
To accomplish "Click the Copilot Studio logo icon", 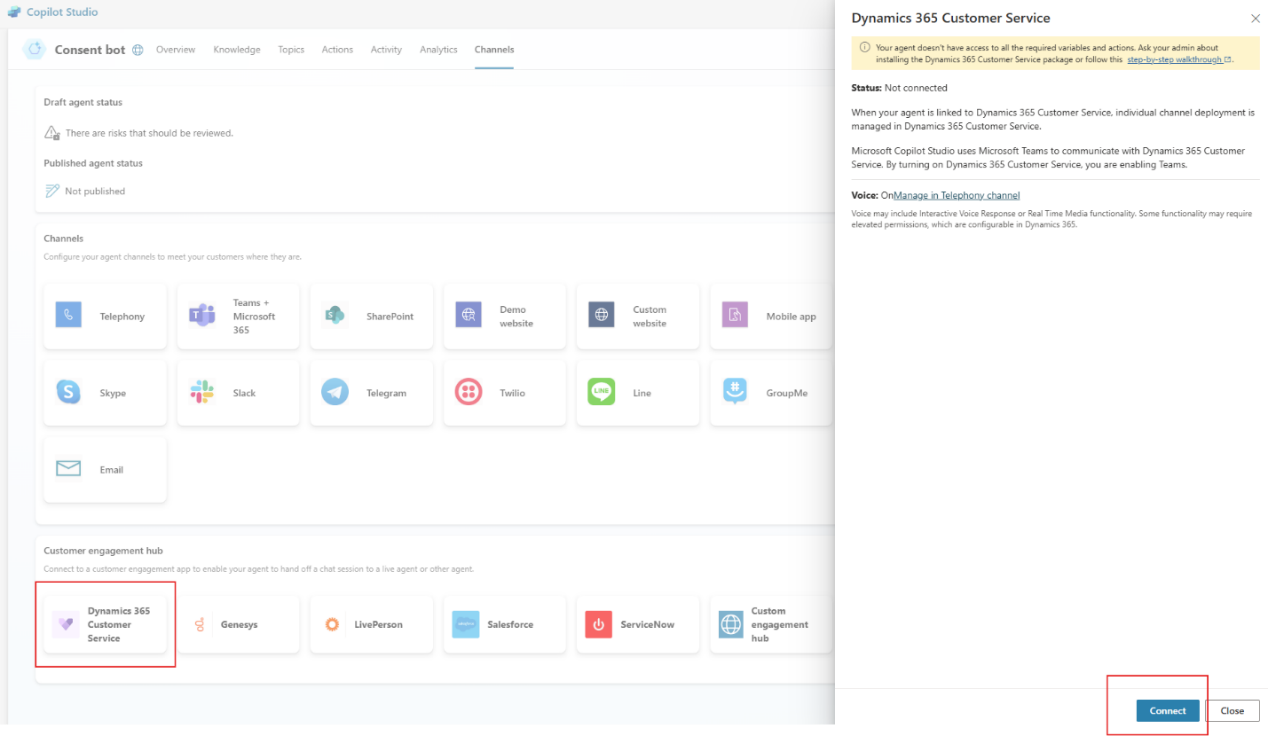I will pyautogui.click(x=14, y=12).
